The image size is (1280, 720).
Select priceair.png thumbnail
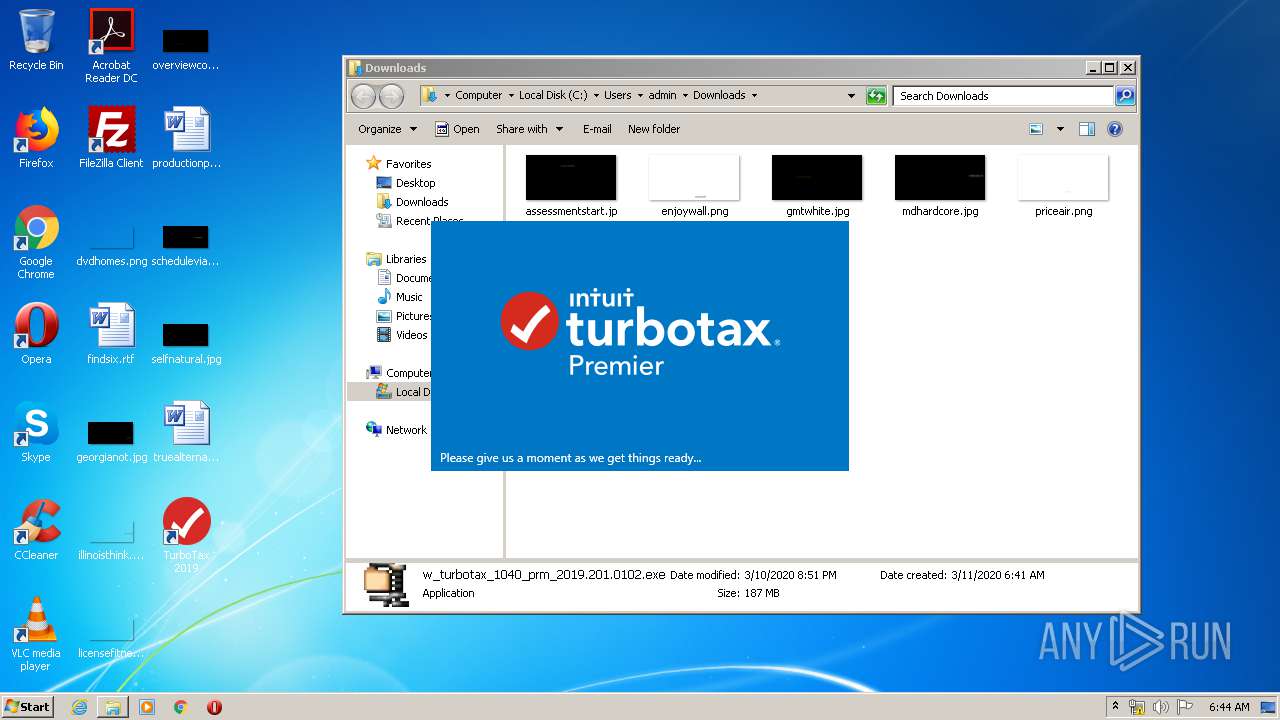(1063, 186)
